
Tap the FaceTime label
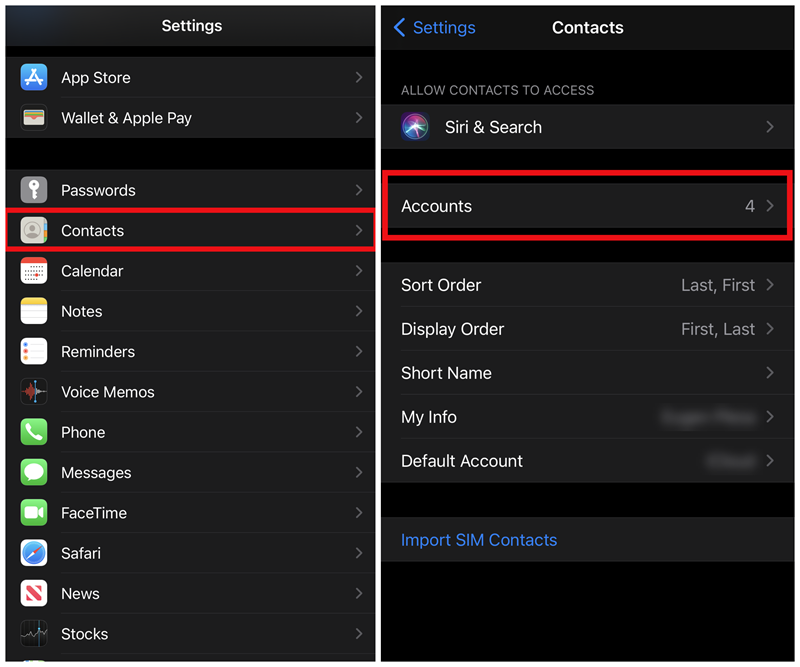click(94, 513)
